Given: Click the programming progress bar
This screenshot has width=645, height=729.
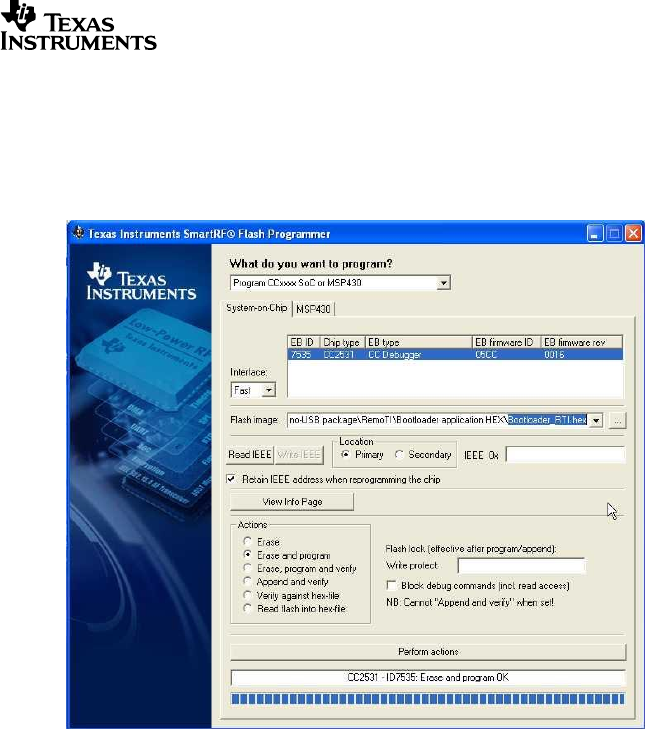Looking at the screenshot, I should click(428, 698).
